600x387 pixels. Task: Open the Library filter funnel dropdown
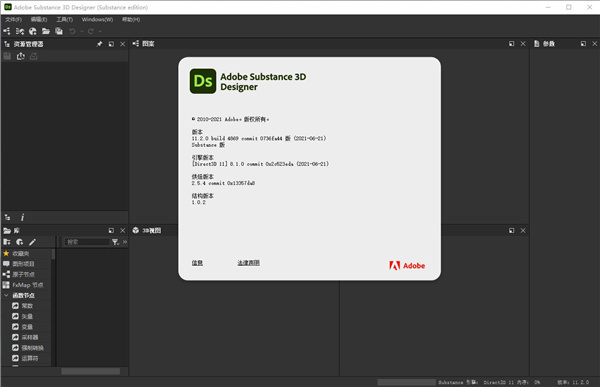click(115, 242)
